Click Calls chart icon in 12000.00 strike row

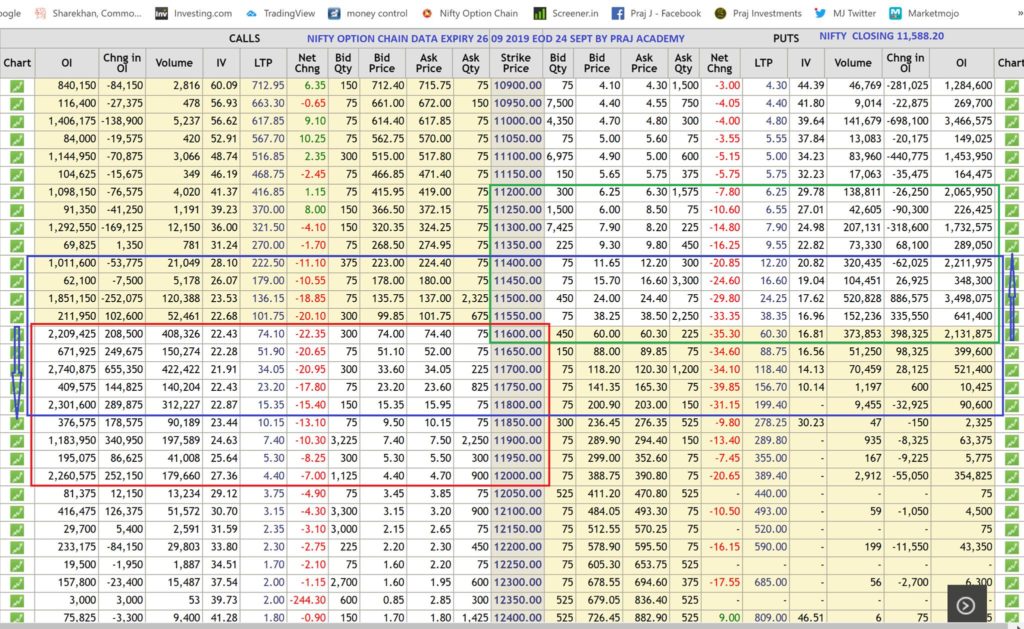17,476
